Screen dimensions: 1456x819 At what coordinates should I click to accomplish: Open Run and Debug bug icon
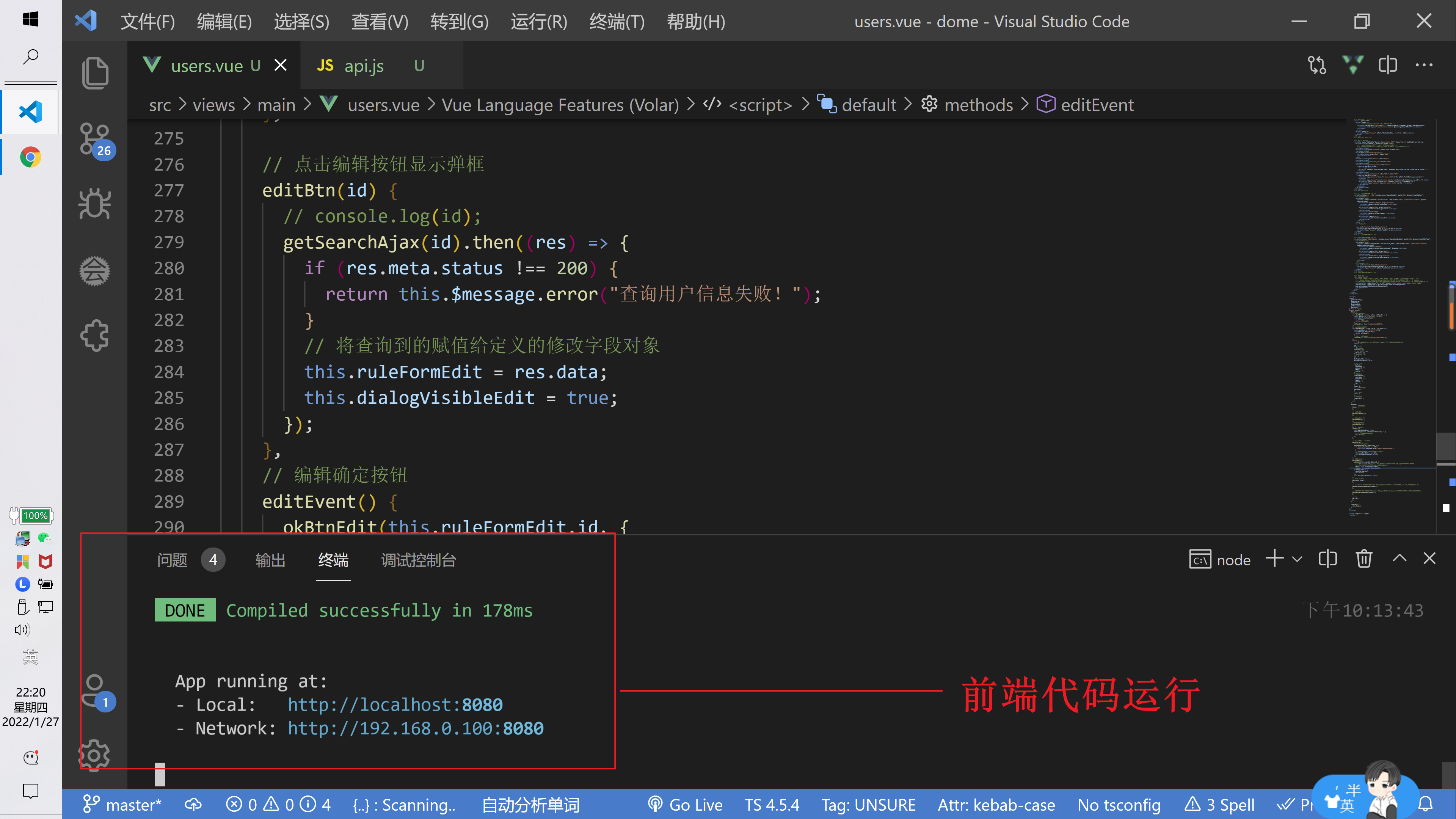94,204
